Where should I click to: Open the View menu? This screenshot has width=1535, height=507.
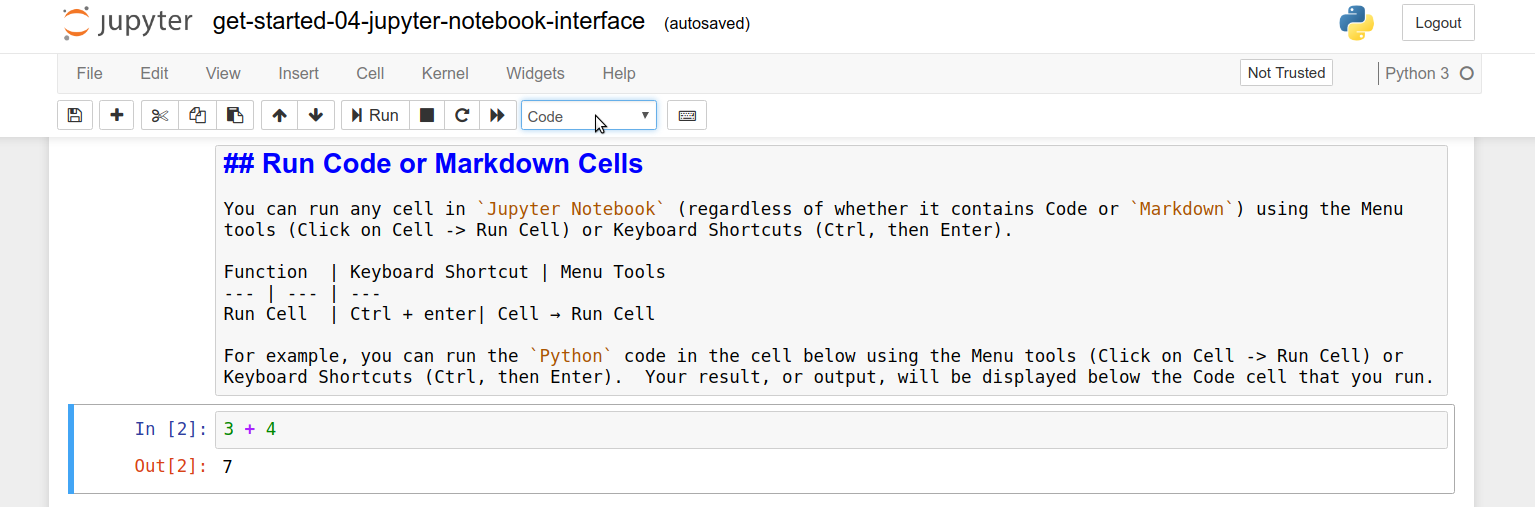tap(223, 73)
